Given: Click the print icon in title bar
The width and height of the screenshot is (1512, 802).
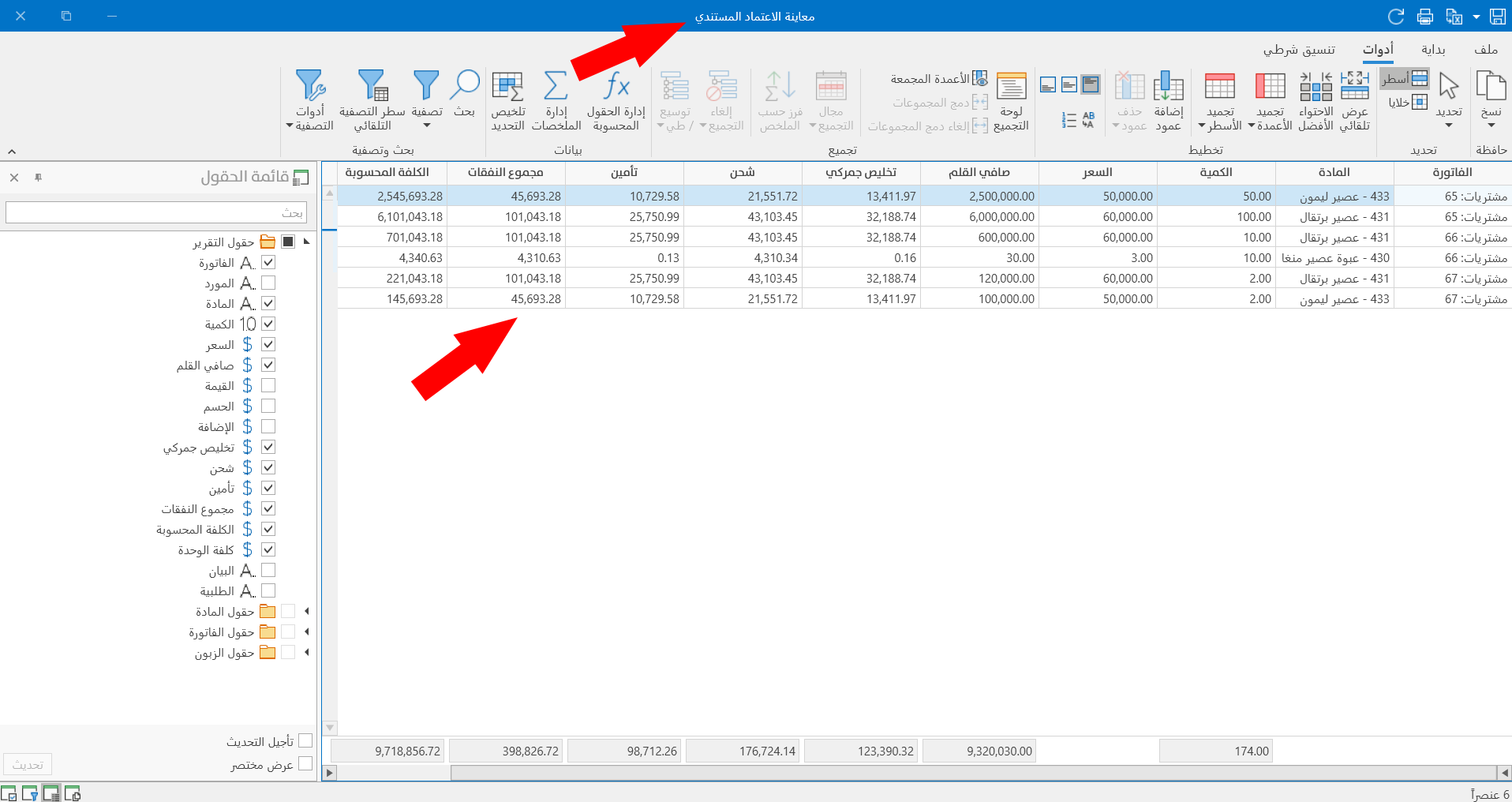Looking at the screenshot, I should [x=1425, y=16].
